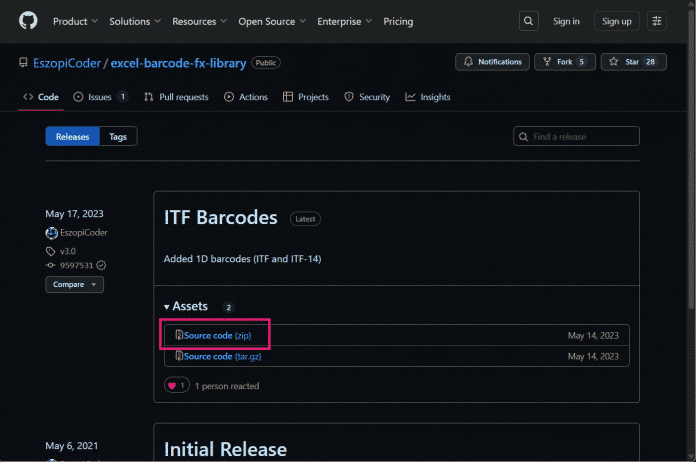Image resolution: width=696 pixels, height=462 pixels.
Task: Click the commit 9597531 link
Action: tap(75, 265)
